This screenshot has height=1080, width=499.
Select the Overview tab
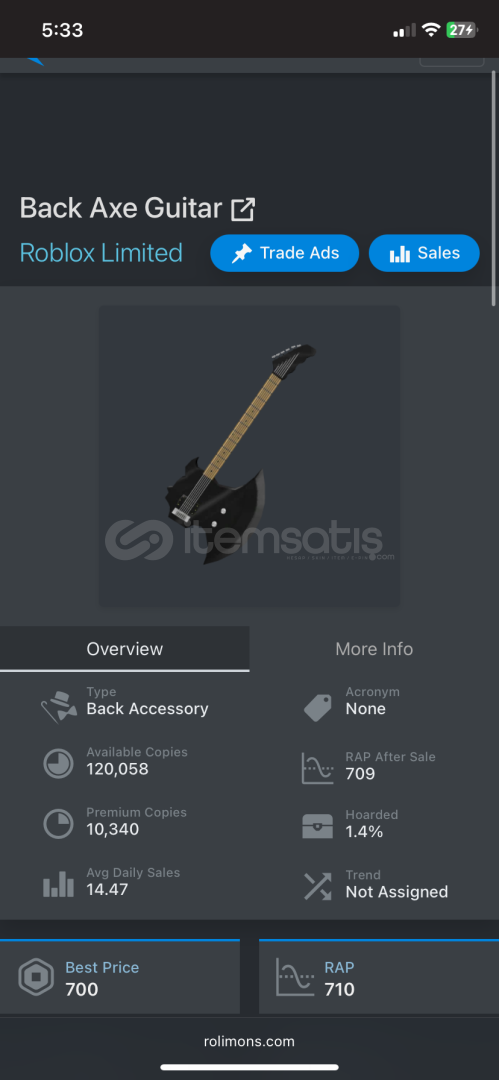pos(125,649)
